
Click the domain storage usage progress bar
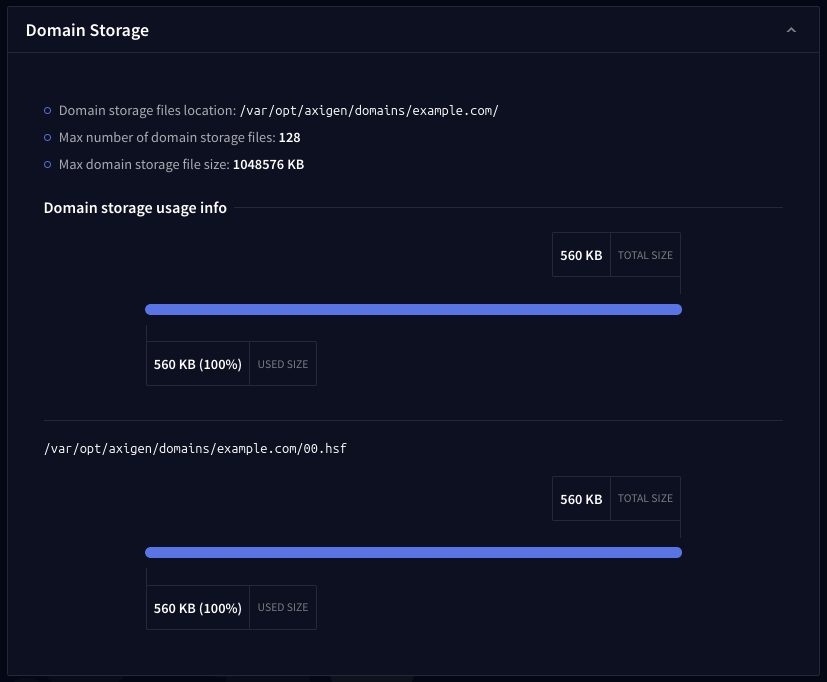[x=413, y=310]
